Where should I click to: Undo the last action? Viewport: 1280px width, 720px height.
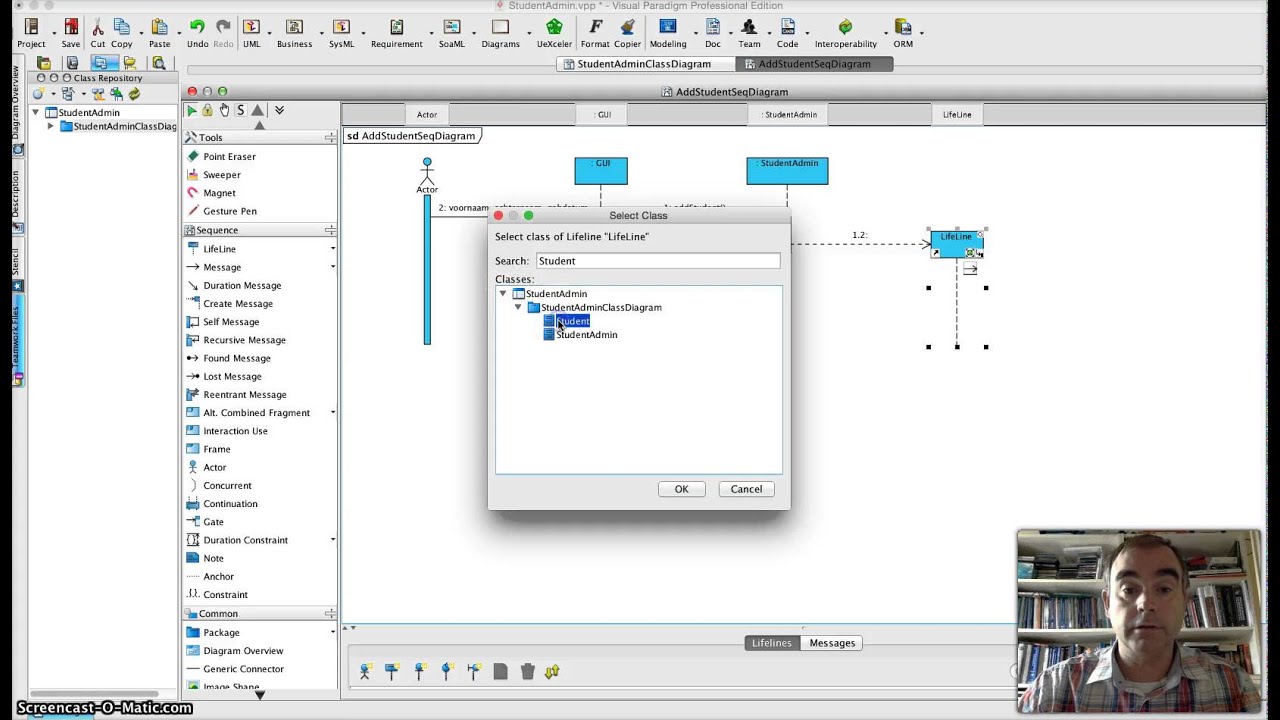[198, 33]
